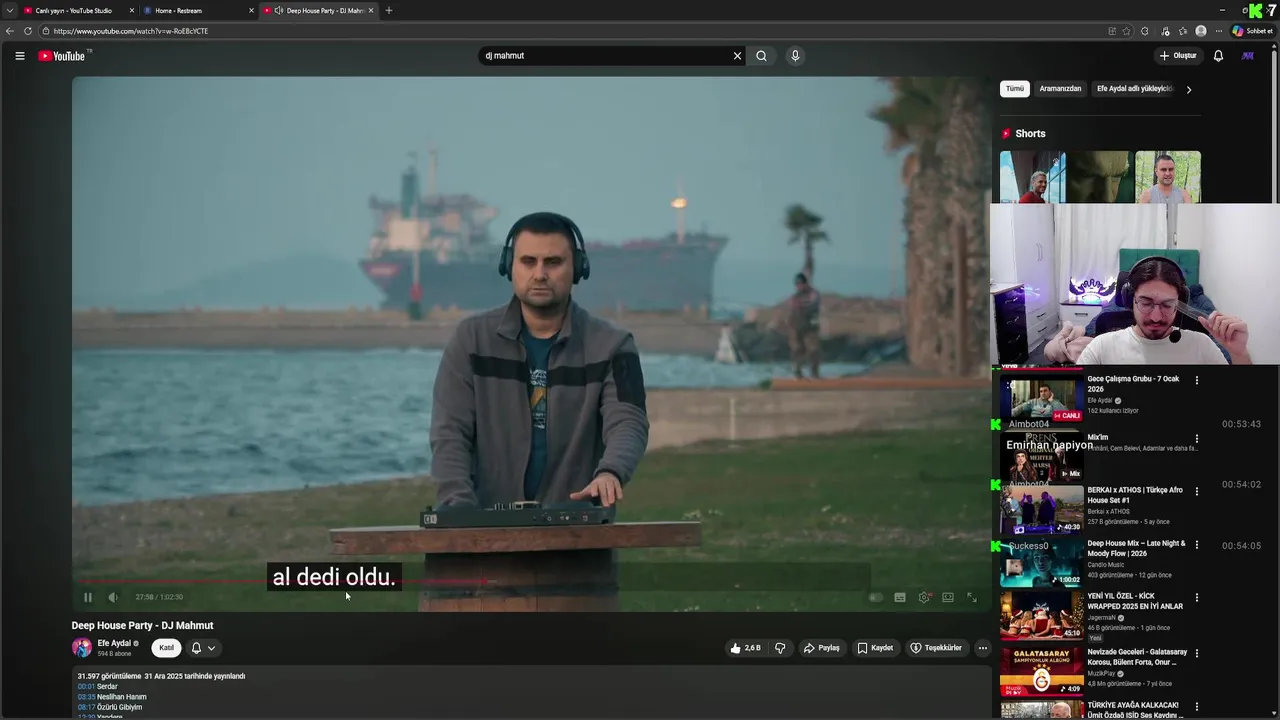The height and width of the screenshot is (720, 1280).
Task: Click the browser address bar URL
Action: pyautogui.click(x=131, y=31)
